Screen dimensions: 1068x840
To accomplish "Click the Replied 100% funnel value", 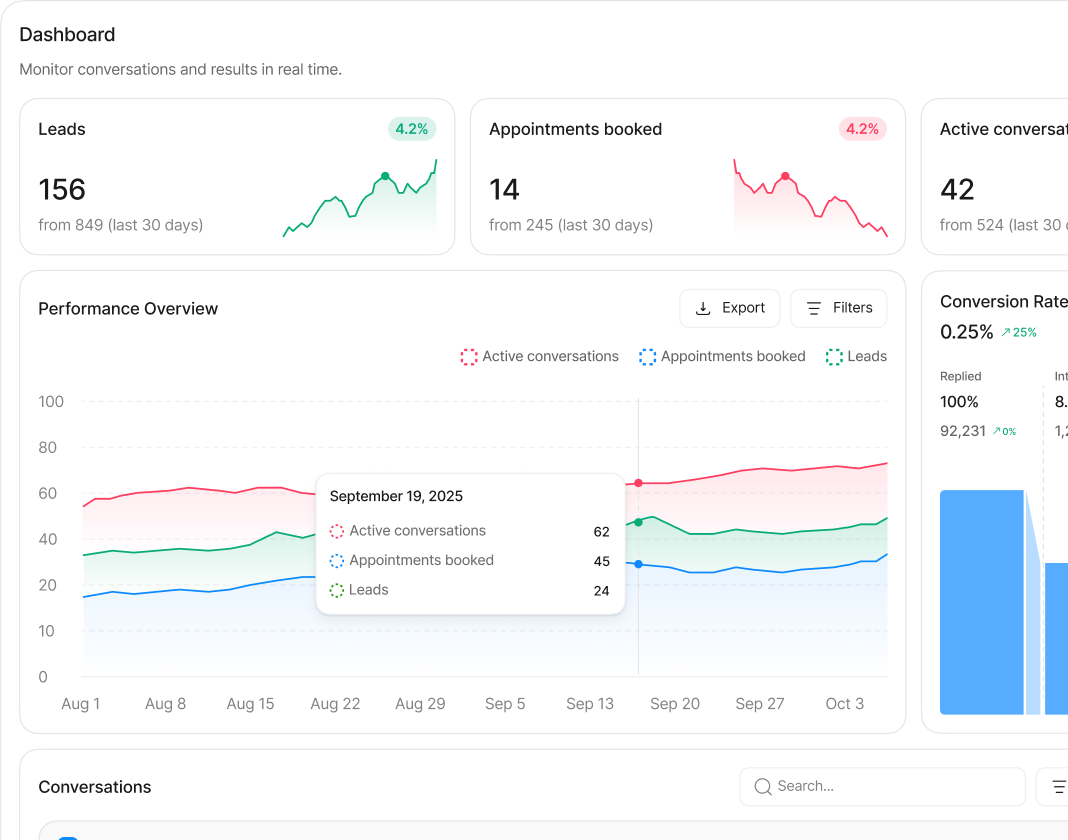I will coord(959,402).
